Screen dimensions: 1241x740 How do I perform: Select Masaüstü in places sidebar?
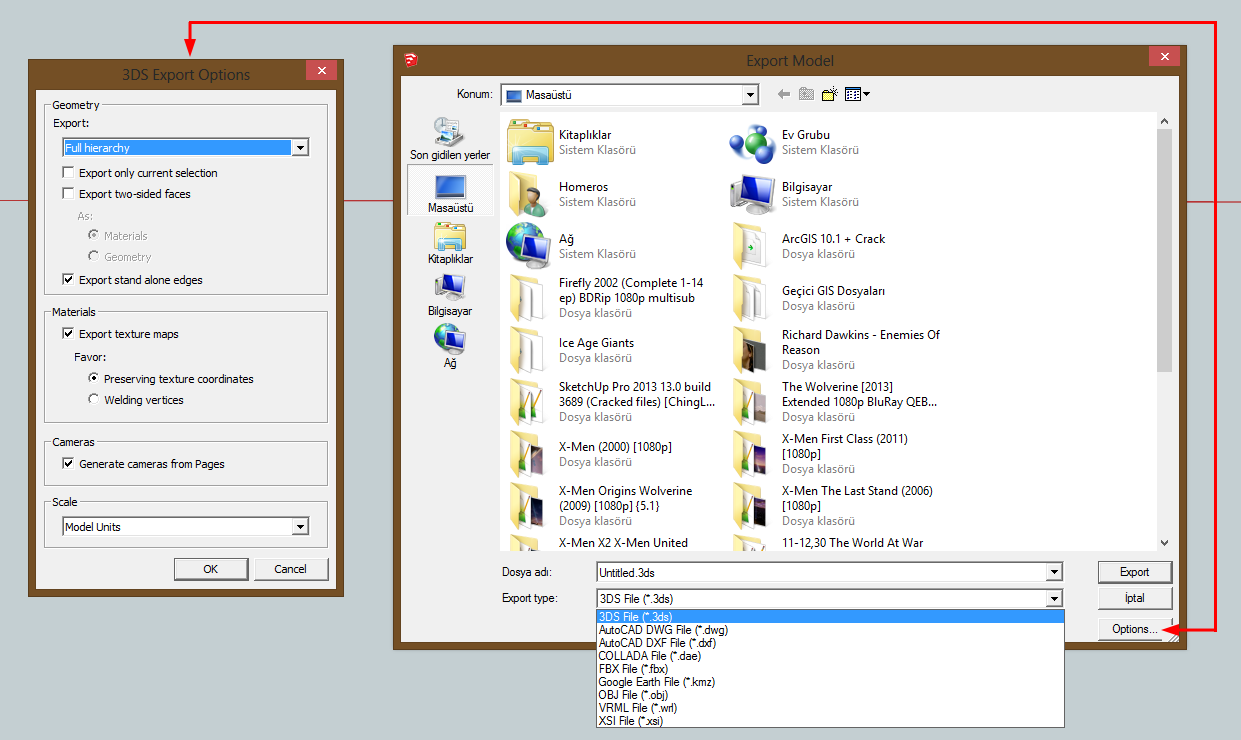450,191
